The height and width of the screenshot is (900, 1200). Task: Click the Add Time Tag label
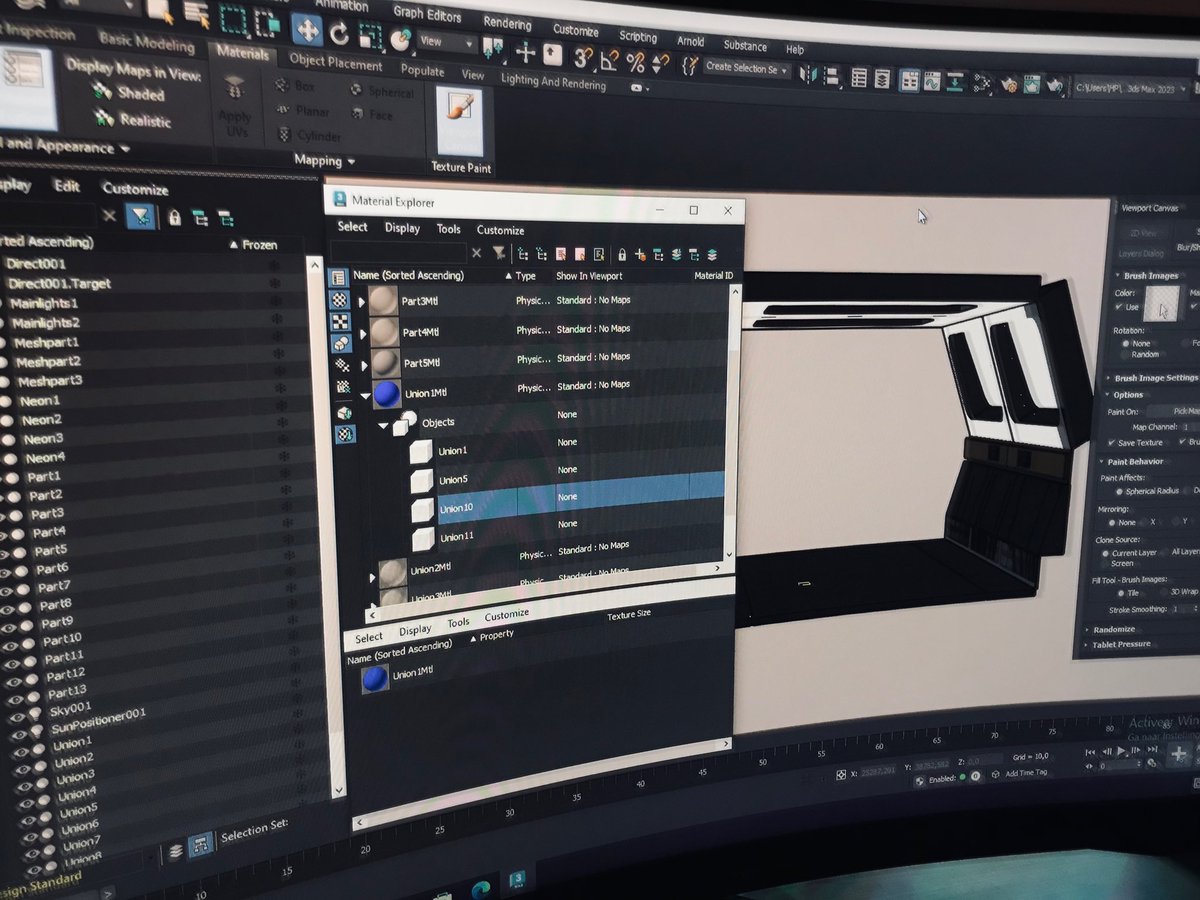[1026, 772]
